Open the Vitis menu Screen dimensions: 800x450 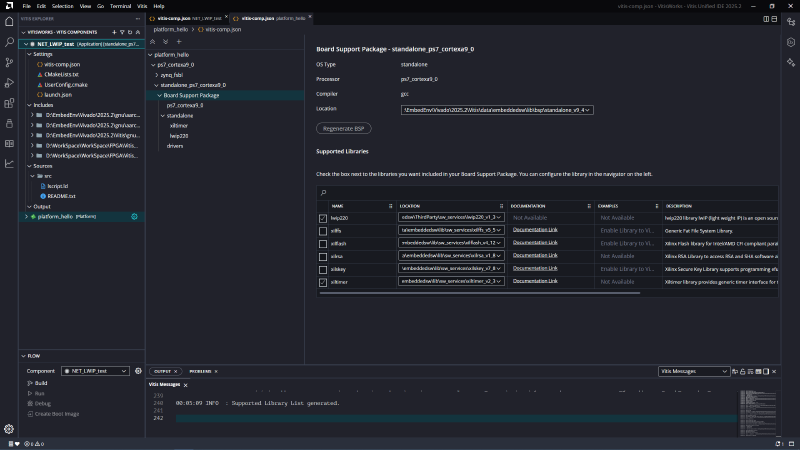pyautogui.click(x=142, y=6)
